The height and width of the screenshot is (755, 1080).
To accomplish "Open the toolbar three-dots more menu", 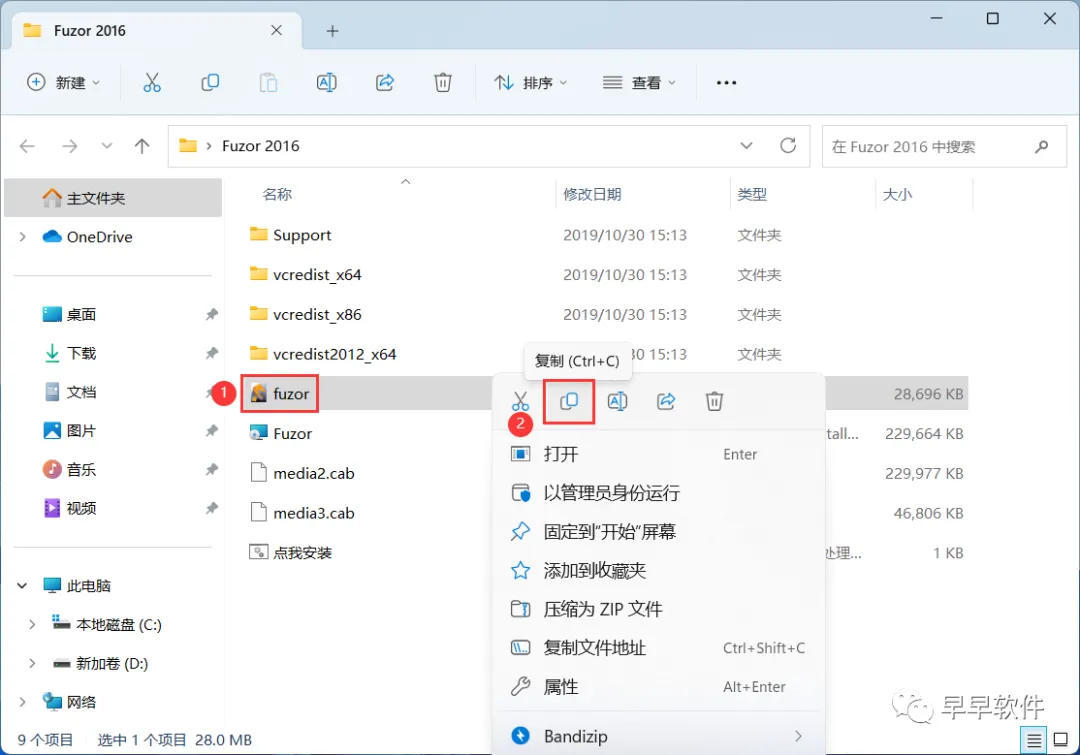I will (x=726, y=83).
